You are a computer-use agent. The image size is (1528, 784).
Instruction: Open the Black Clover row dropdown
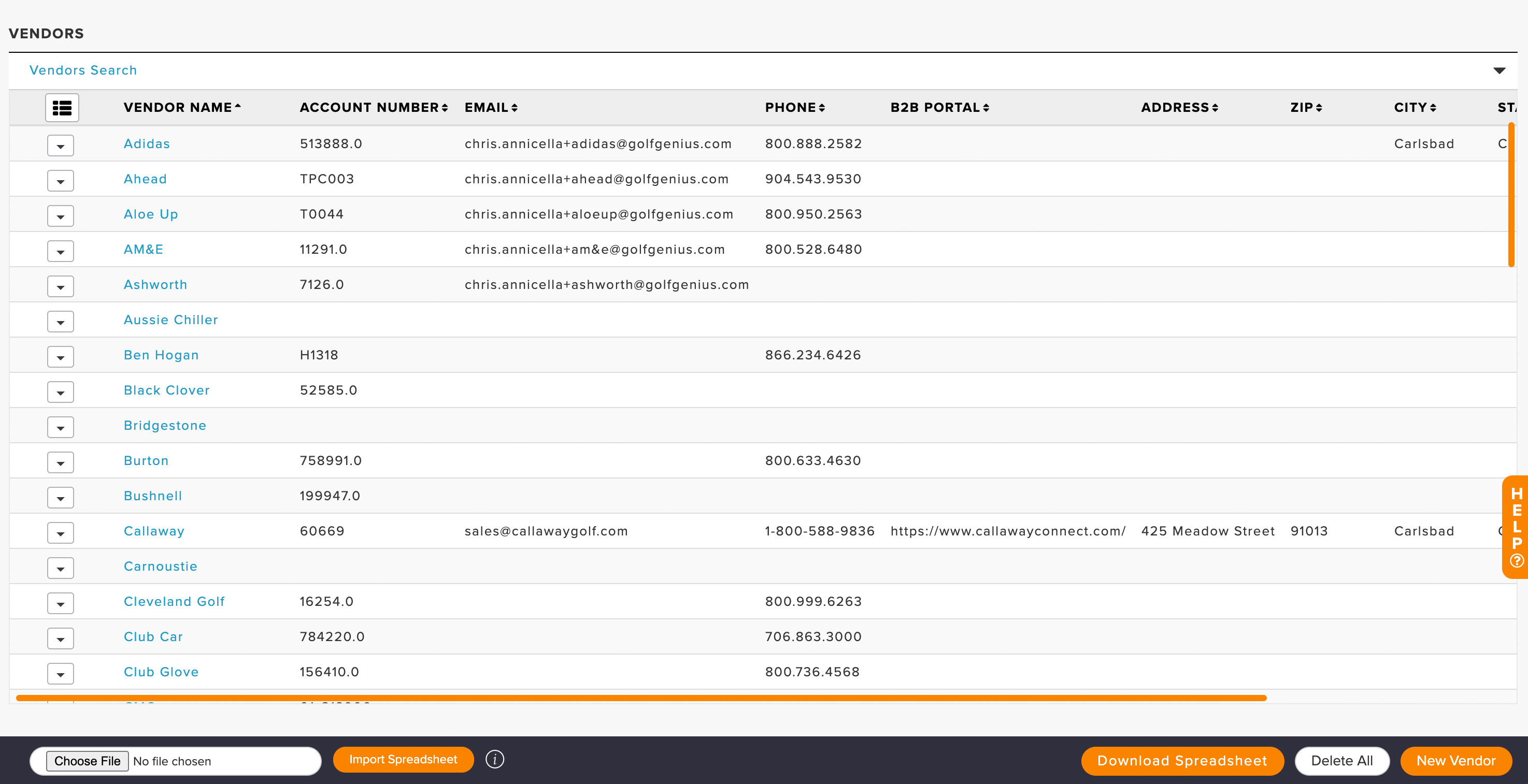(61, 391)
